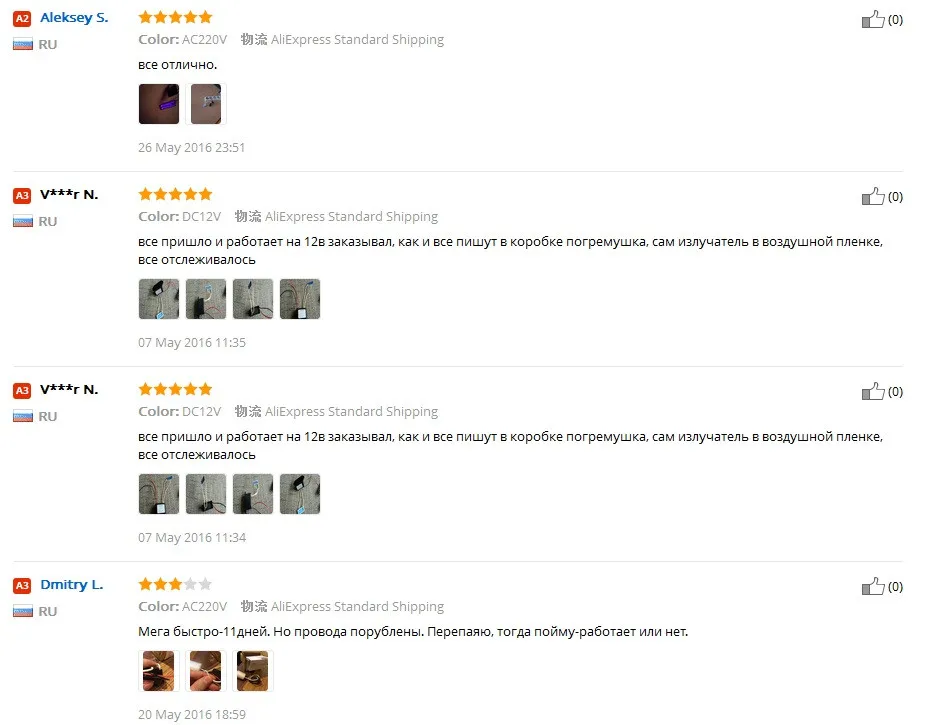The height and width of the screenshot is (725, 934).
Task: Click the A3 badge next to Dmitry L.
Action: pos(22,585)
